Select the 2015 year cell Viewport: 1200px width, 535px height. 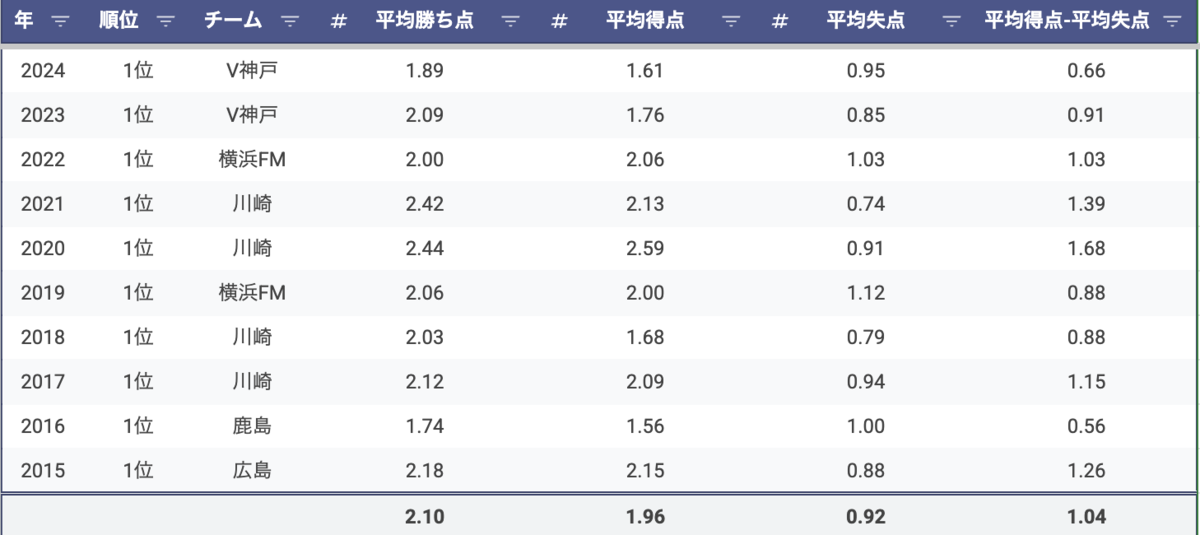coord(43,470)
